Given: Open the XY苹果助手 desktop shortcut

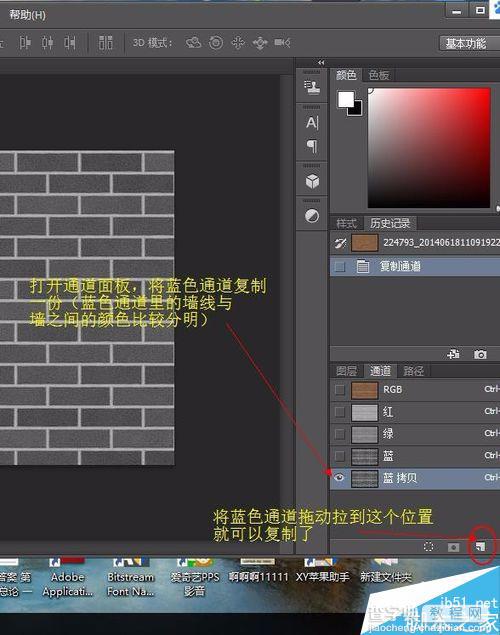Looking at the screenshot, I should [322, 571].
